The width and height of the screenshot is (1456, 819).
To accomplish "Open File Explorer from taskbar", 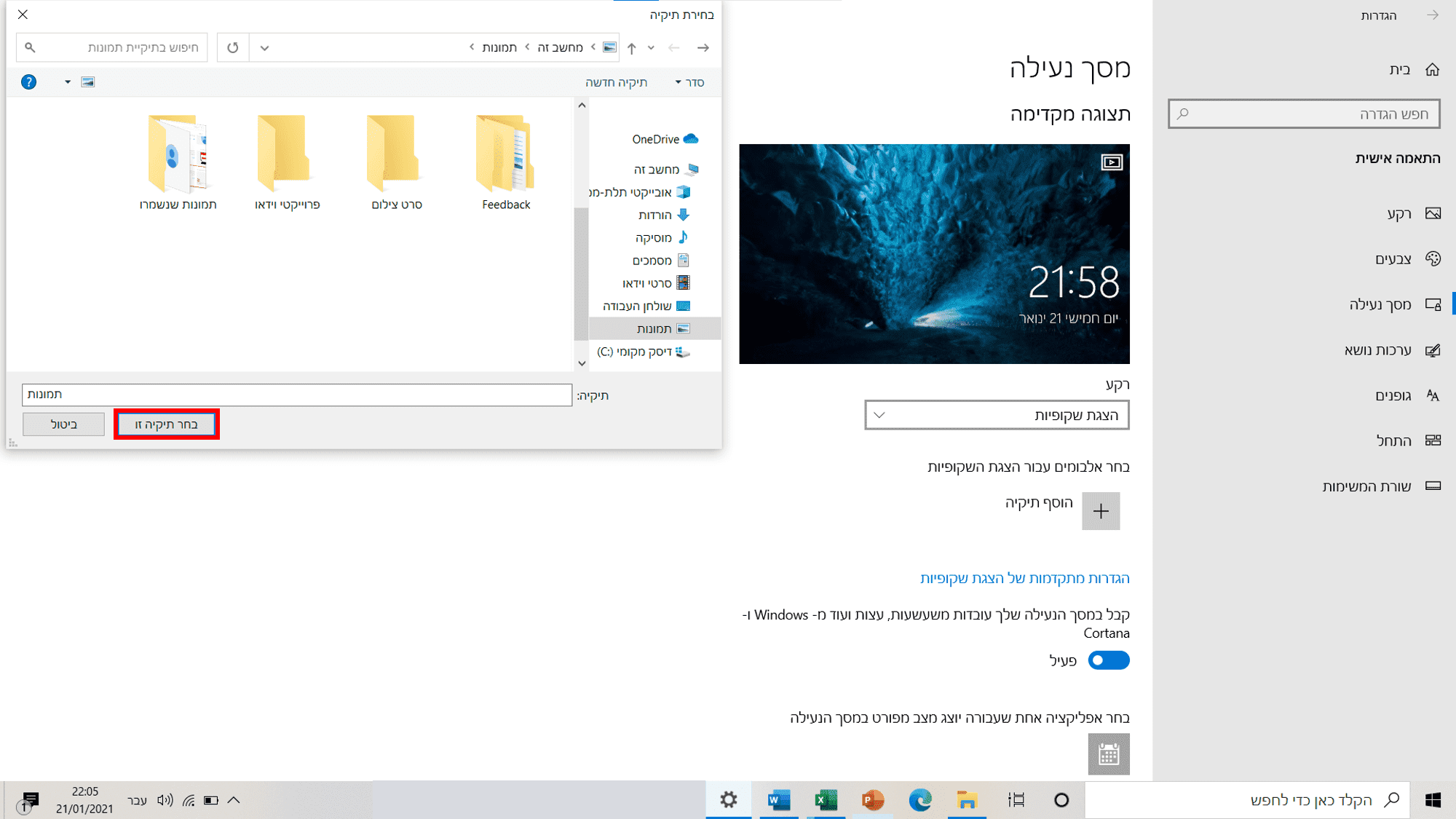I will [x=967, y=800].
